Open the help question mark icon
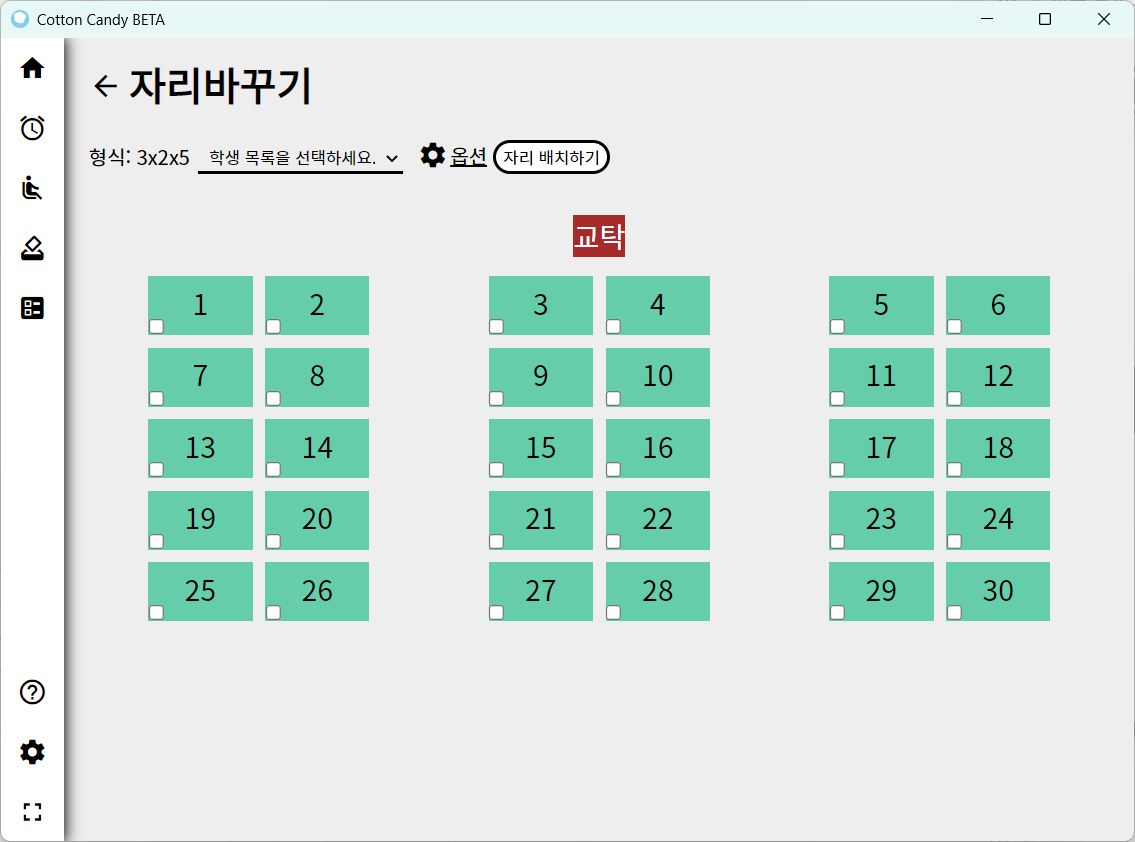The width and height of the screenshot is (1135, 842). [x=32, y=692]
